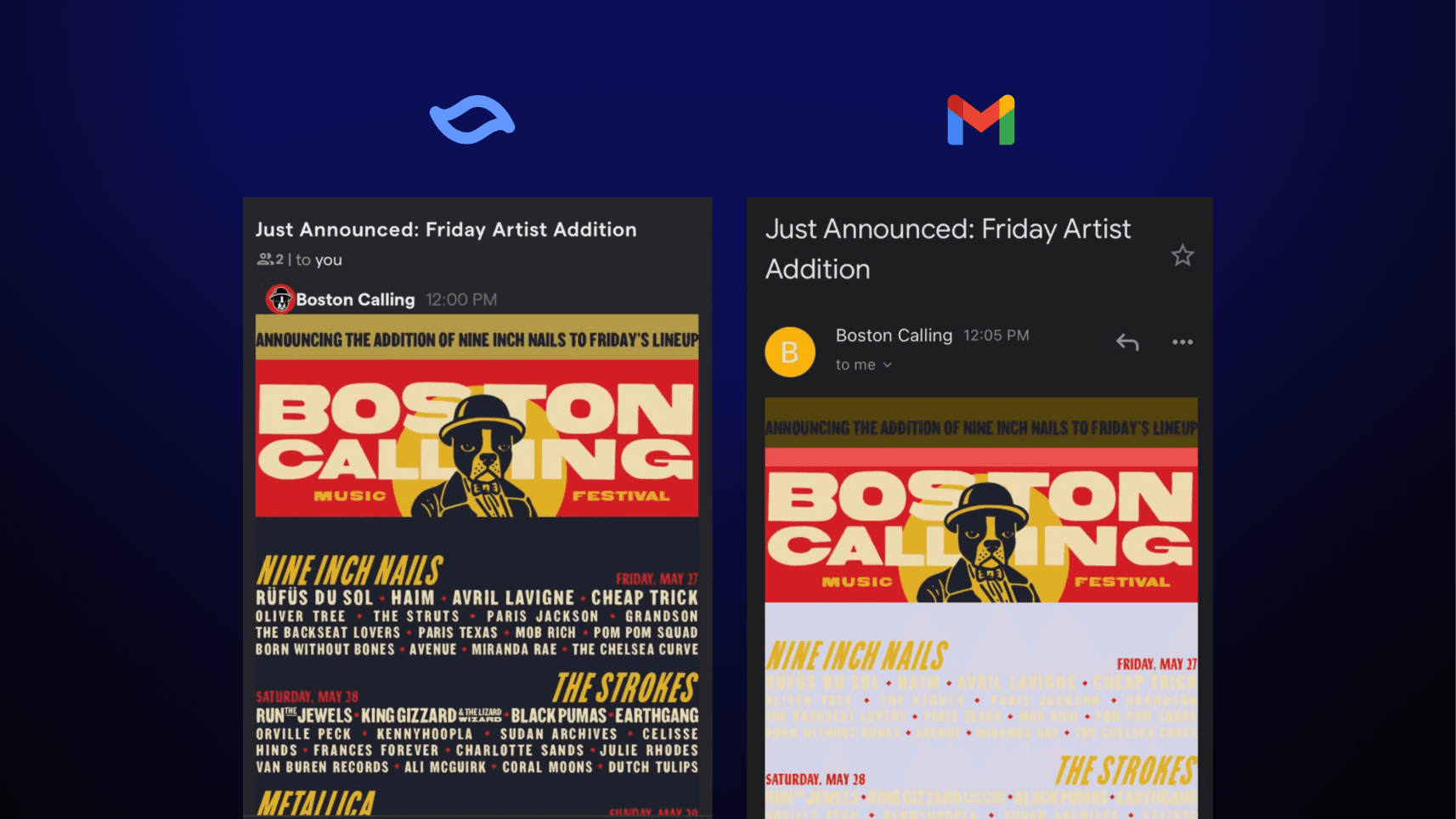Click the Boston Calling sender name in left app

[x=355, y=300]
